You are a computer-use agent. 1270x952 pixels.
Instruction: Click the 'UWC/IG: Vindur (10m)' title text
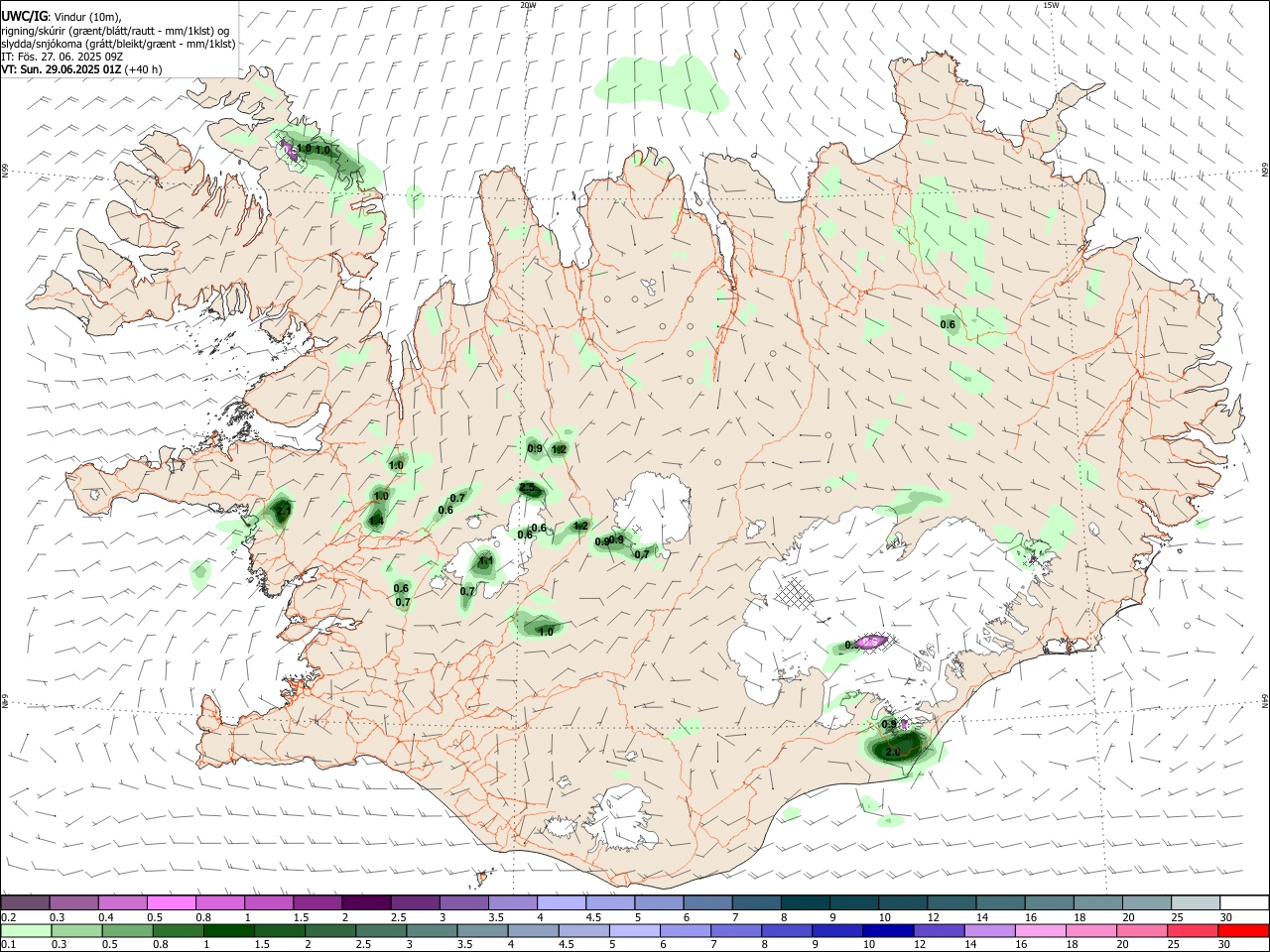coord(62,17)
